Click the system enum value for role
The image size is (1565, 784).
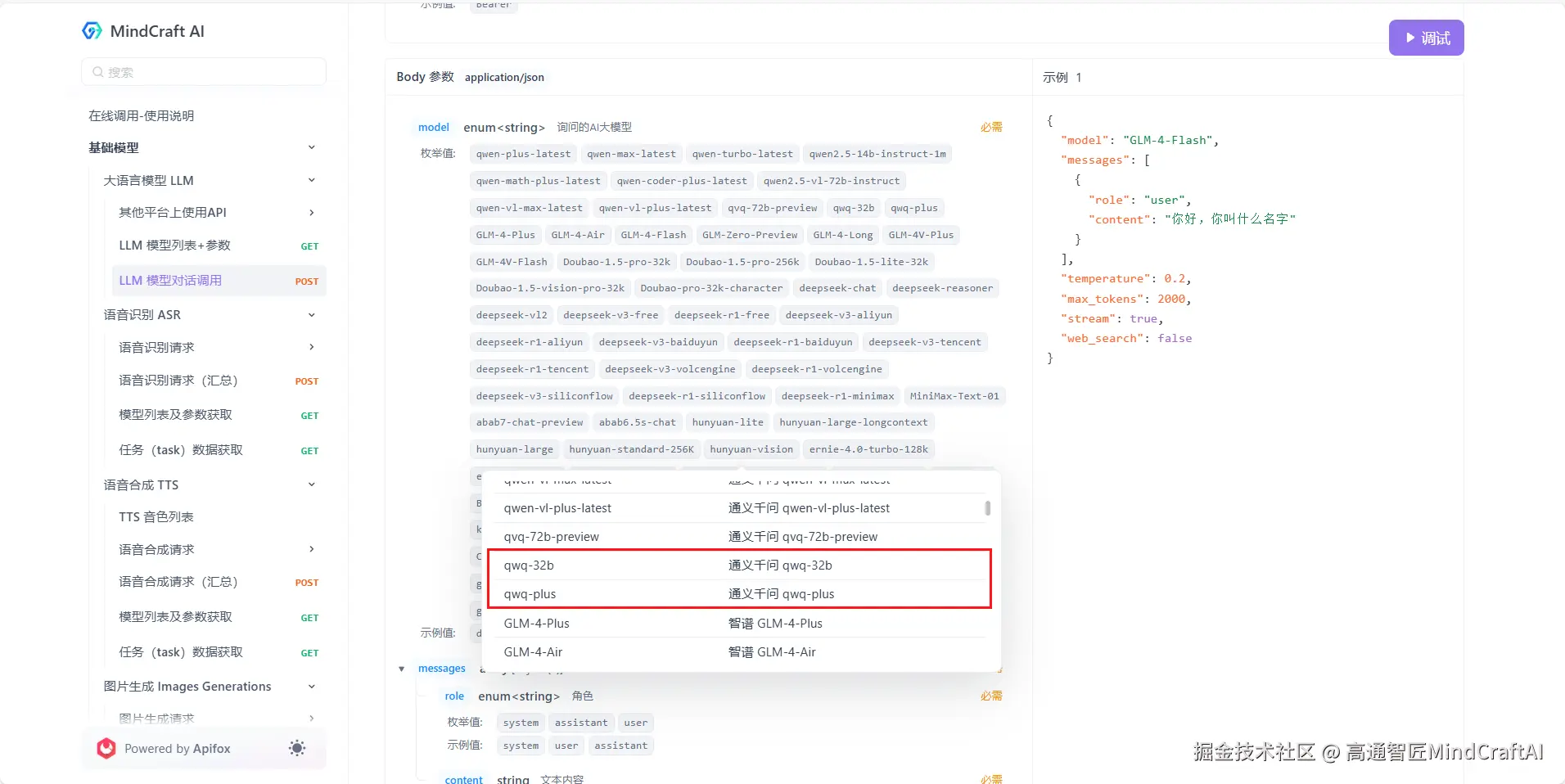pos(521,723)
